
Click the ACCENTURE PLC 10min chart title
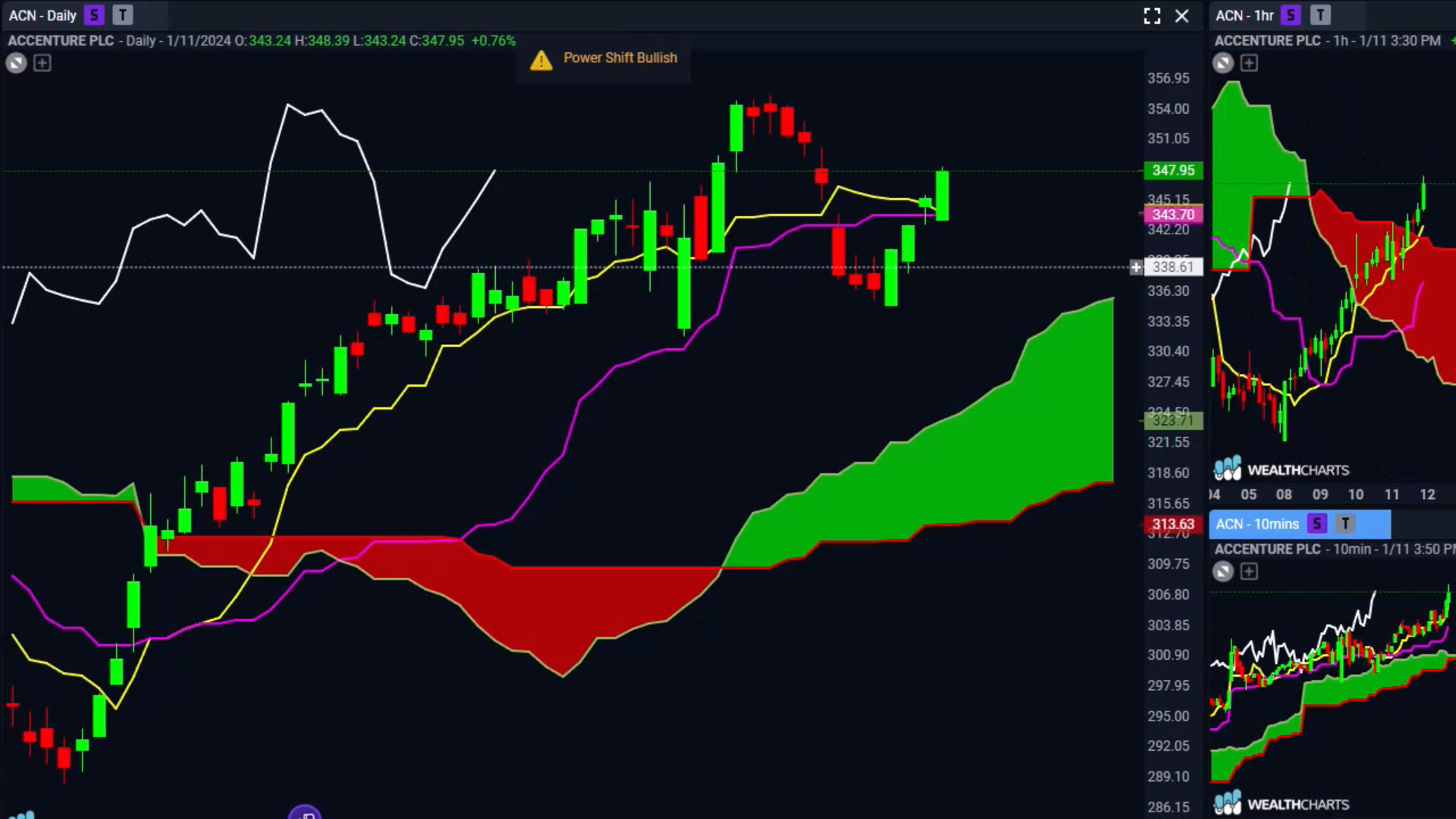tap(1267, 549)
